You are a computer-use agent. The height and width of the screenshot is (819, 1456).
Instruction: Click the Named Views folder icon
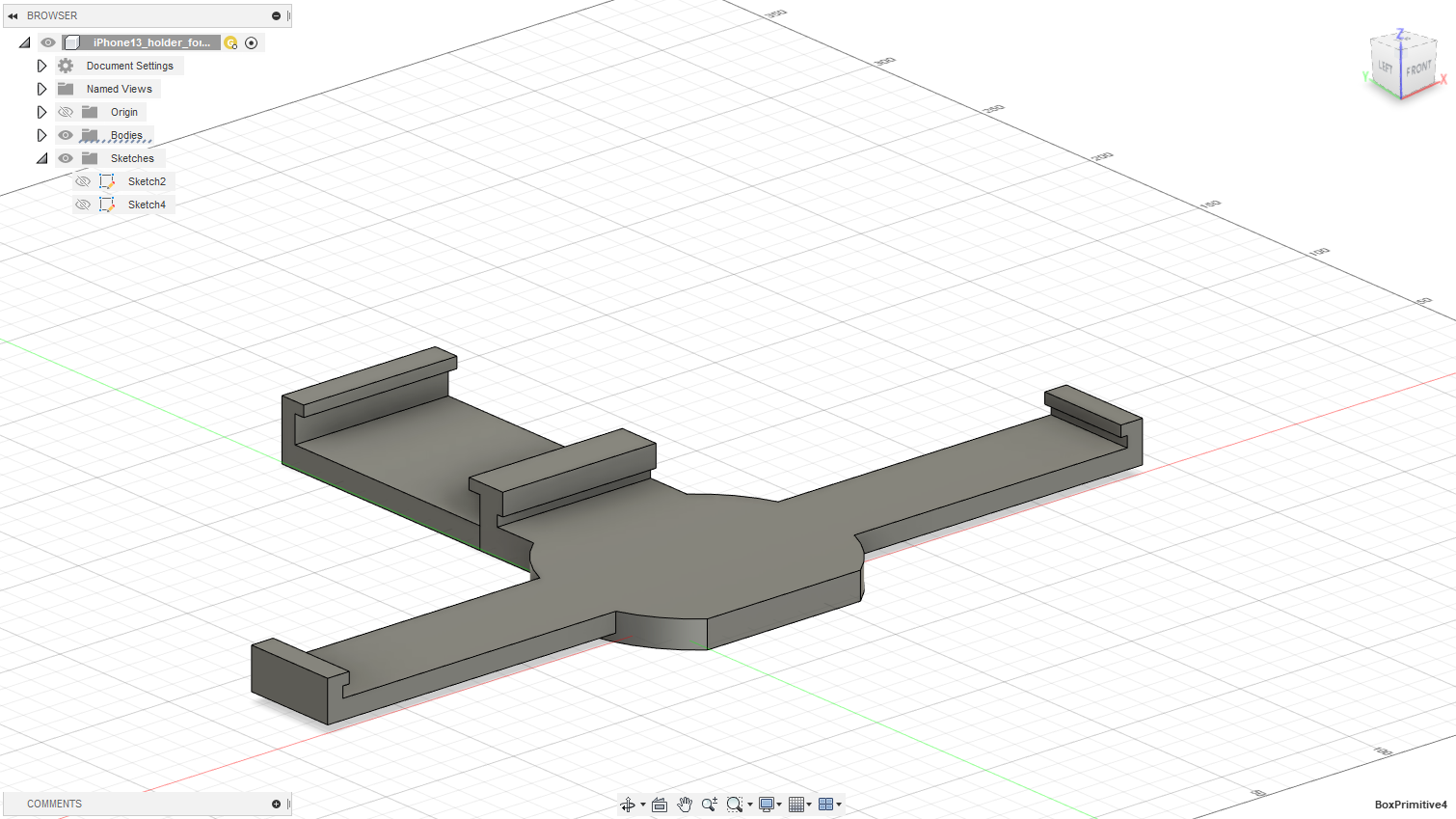click(66, 89)
